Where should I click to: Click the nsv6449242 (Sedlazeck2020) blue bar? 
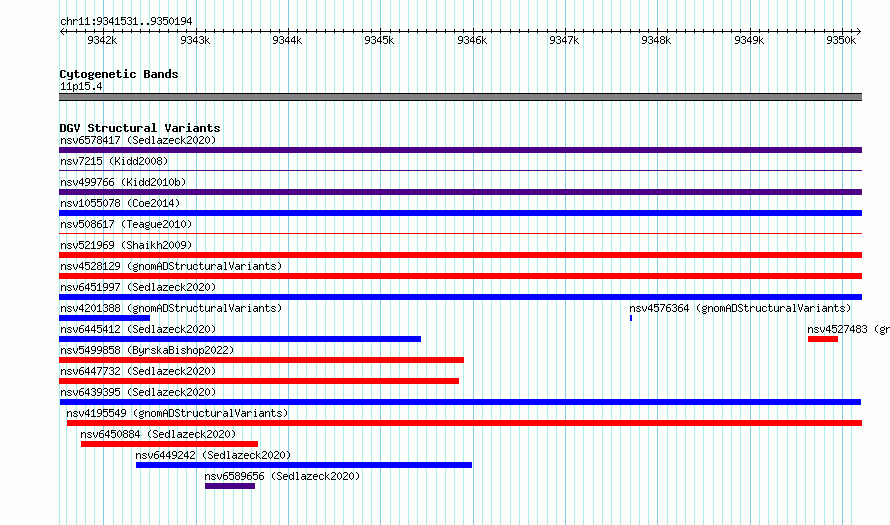click(304, 465)
